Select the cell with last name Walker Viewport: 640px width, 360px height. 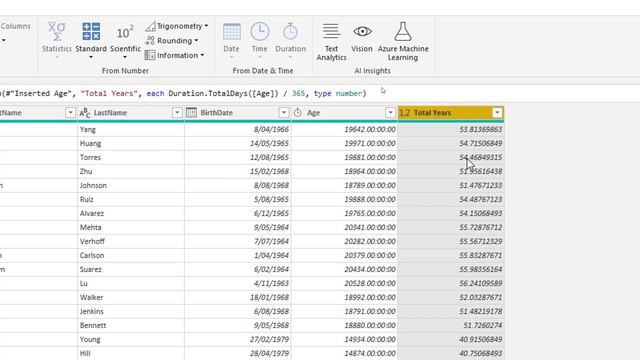131,298
